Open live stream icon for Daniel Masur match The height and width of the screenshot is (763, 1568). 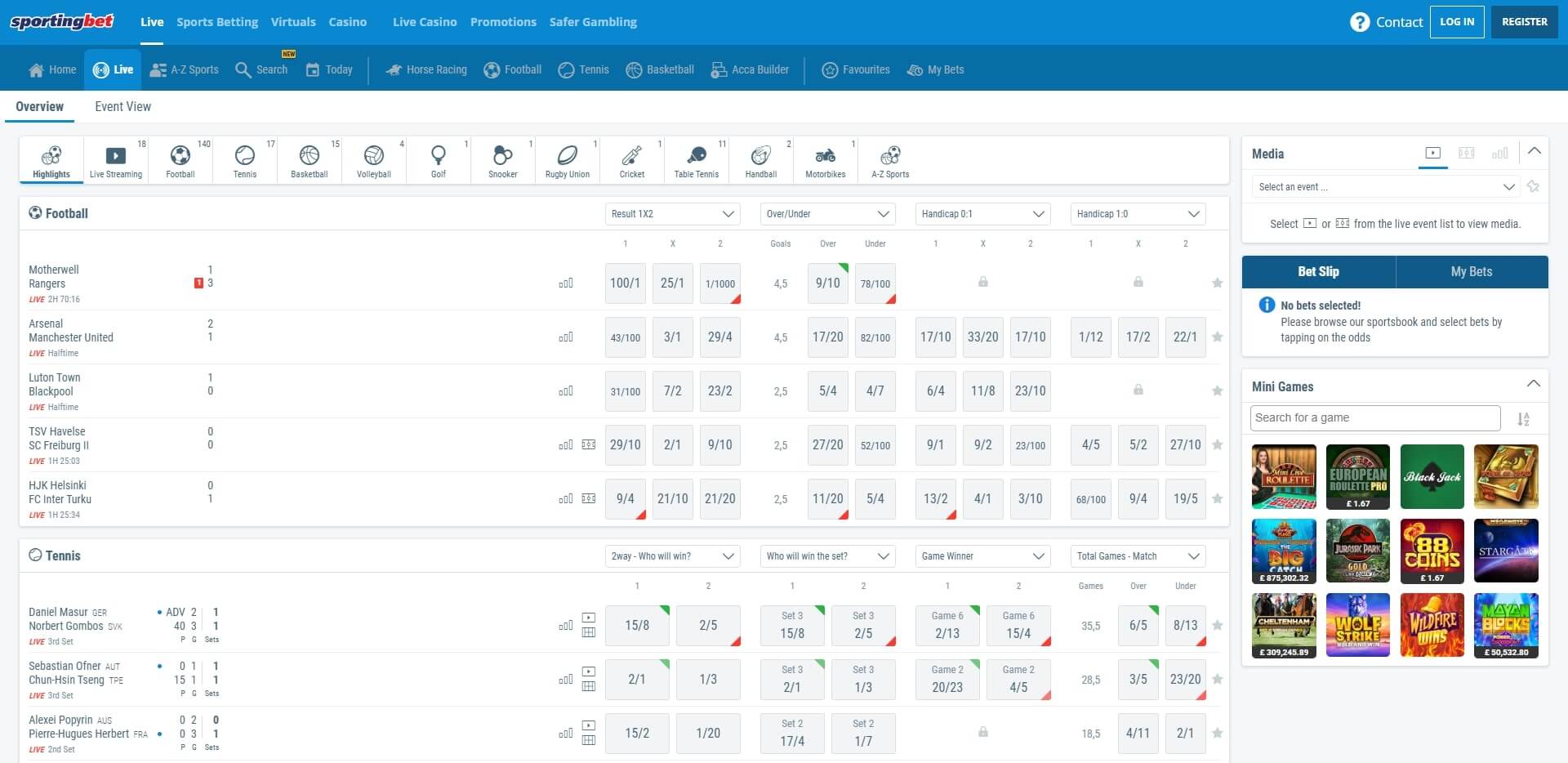coord(589,618)
